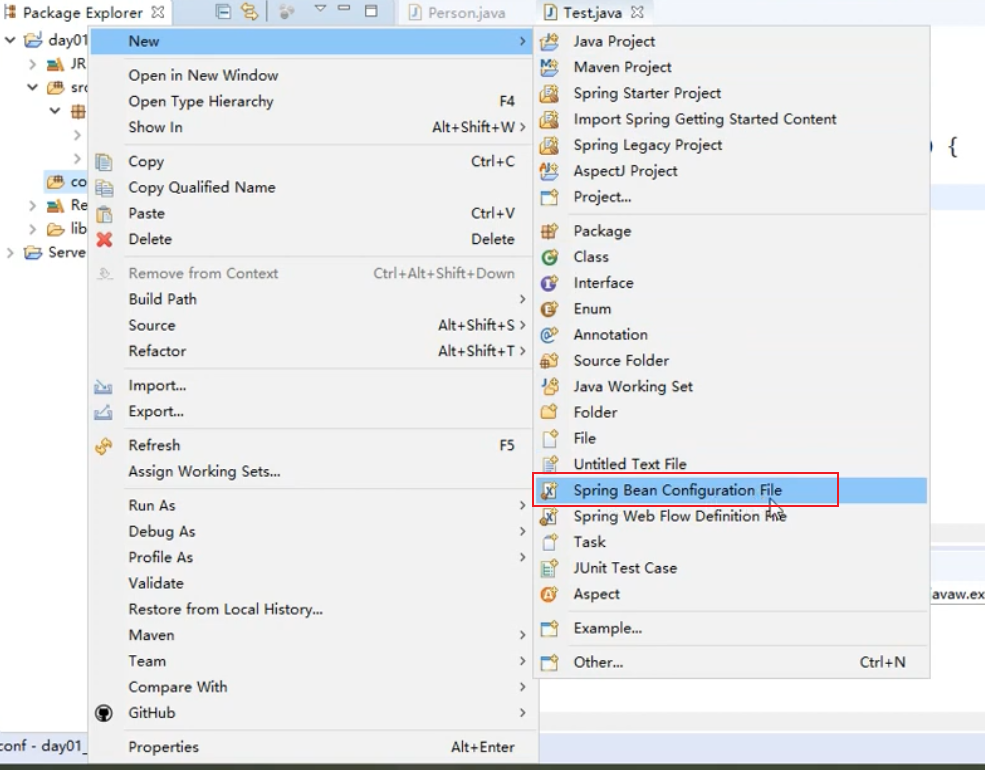The image size is (985, 770).
Task: Choose Assign Working Sets...
Action: click(313, 472)
